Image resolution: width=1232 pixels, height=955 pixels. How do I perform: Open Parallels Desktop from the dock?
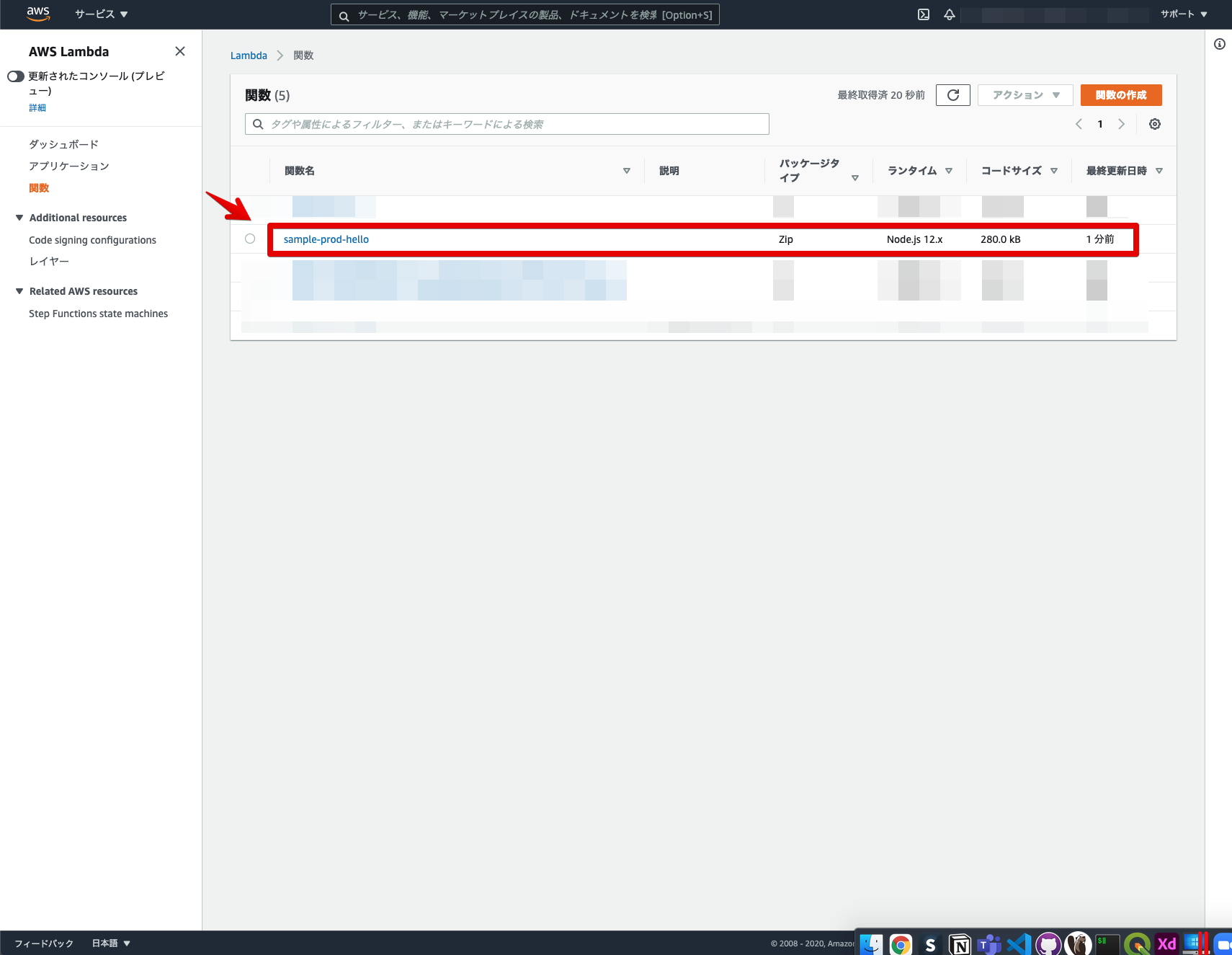(1196, 944)
